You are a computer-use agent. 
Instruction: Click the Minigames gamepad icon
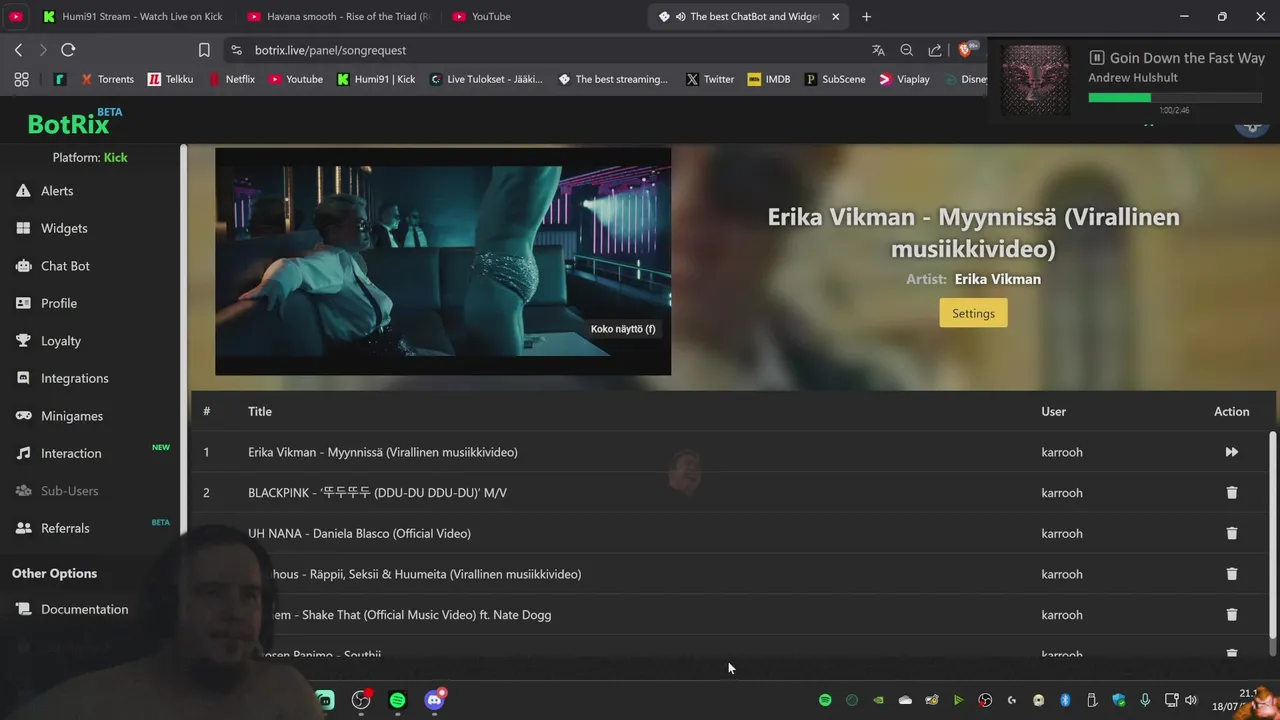pos(23,416)
